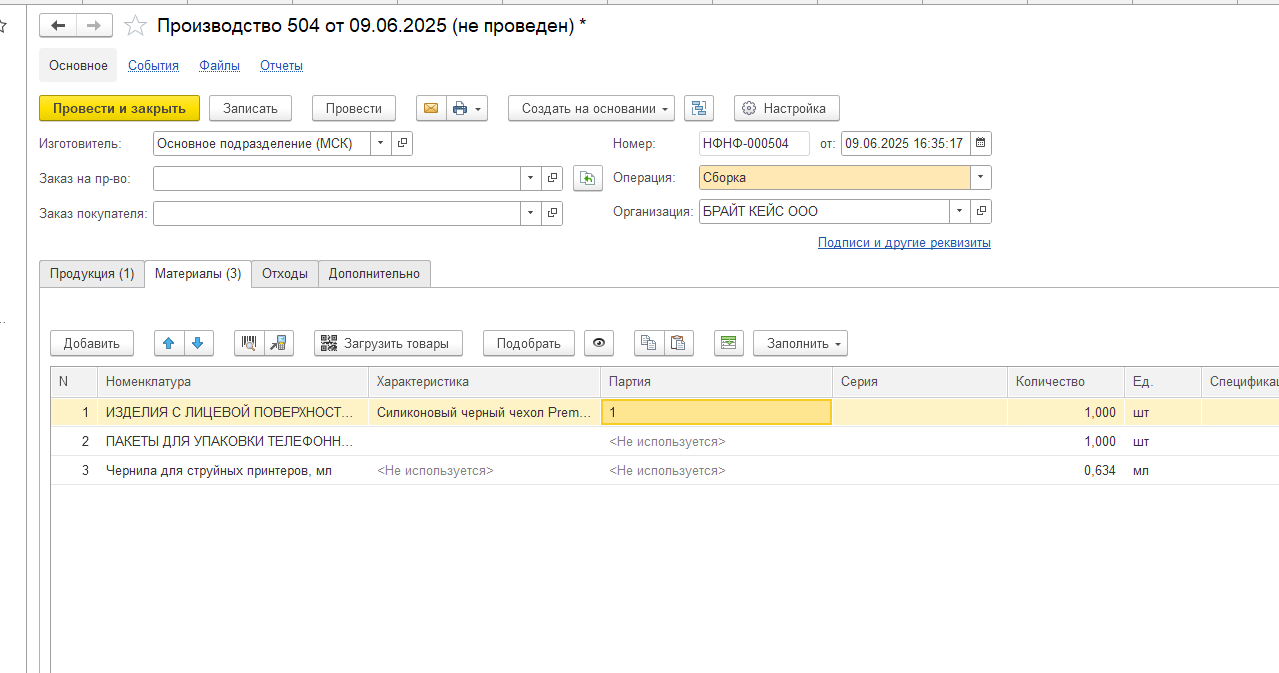Click the printer icon in toolbar
The height and width of the screenshot is (673, 1279).
pos(460,108)
